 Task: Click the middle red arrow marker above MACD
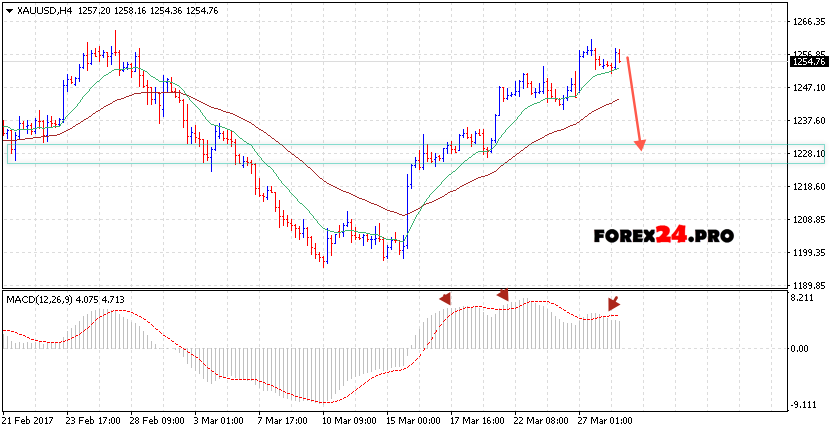503,295
